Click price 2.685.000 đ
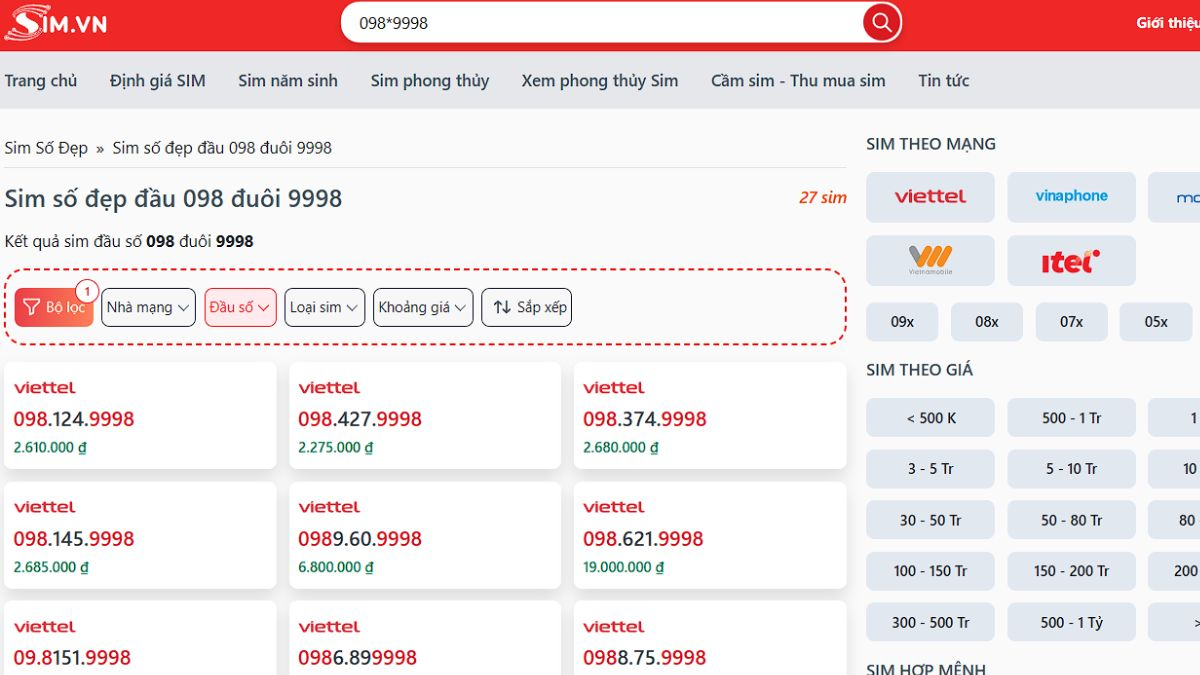1200x675 pixels. click(x=50, y=567)
